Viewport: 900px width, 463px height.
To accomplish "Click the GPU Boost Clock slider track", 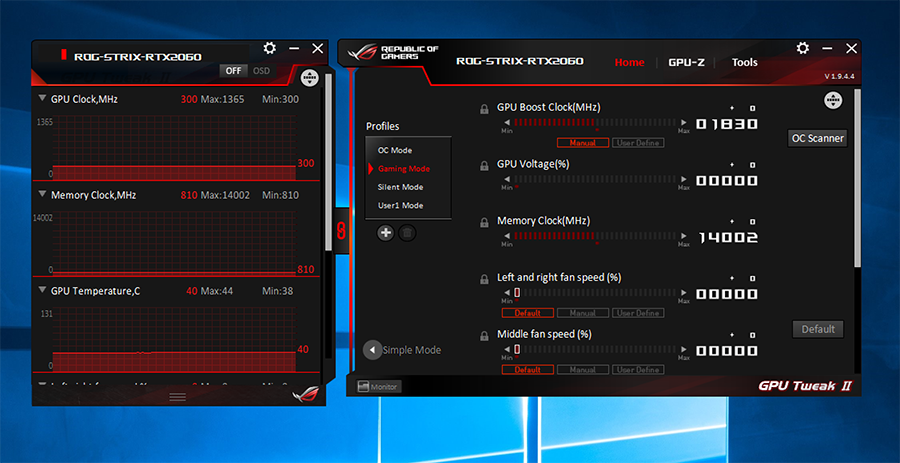I will (595, 122).
